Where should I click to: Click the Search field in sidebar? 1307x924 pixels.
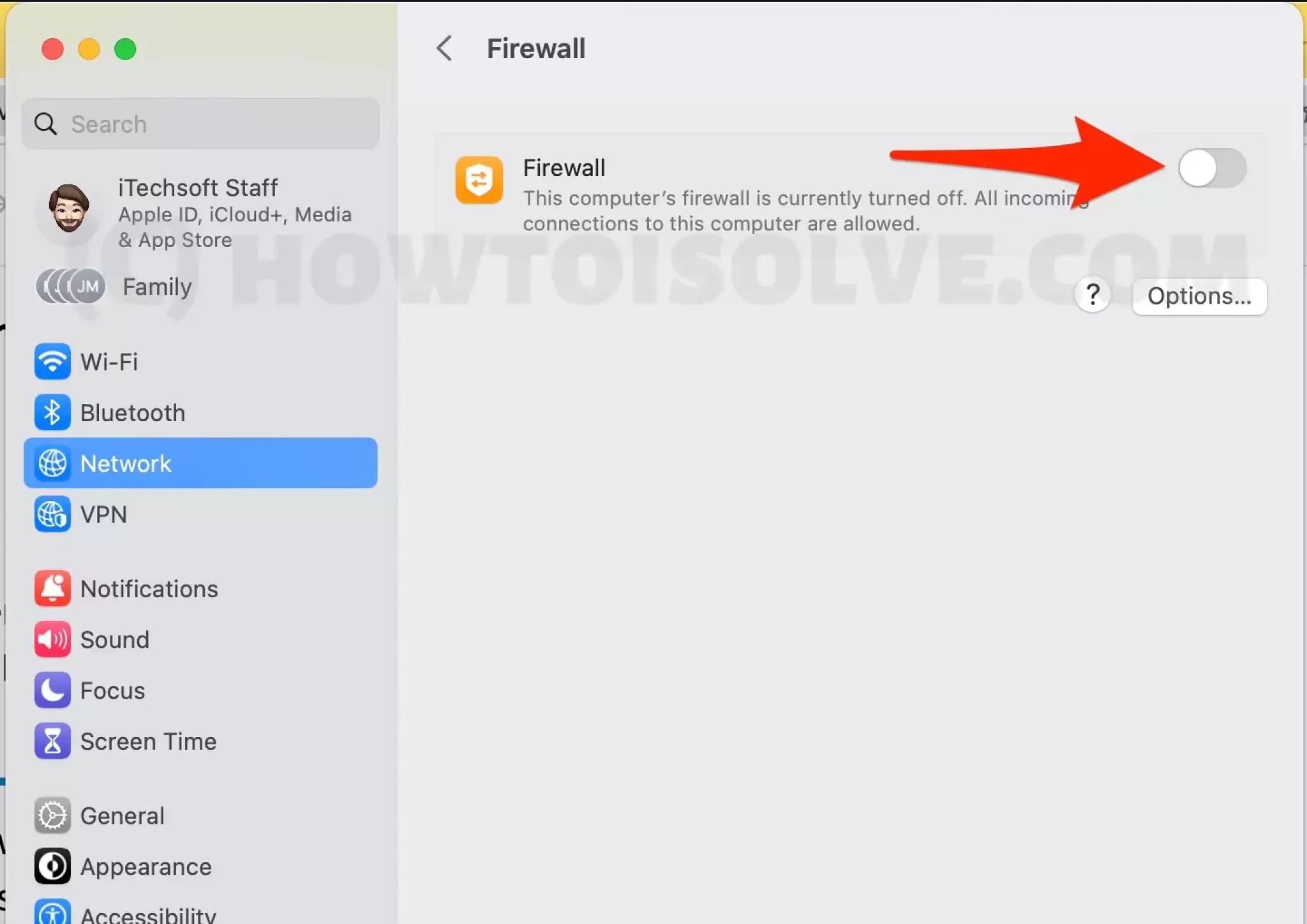[200, 124]
